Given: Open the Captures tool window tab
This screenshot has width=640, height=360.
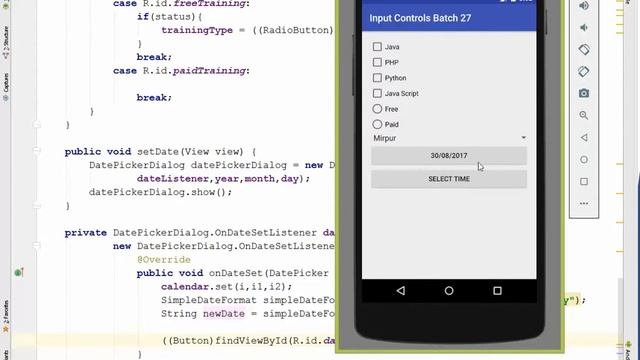Looking at the screenshot, I should click(x=6, y=87).
